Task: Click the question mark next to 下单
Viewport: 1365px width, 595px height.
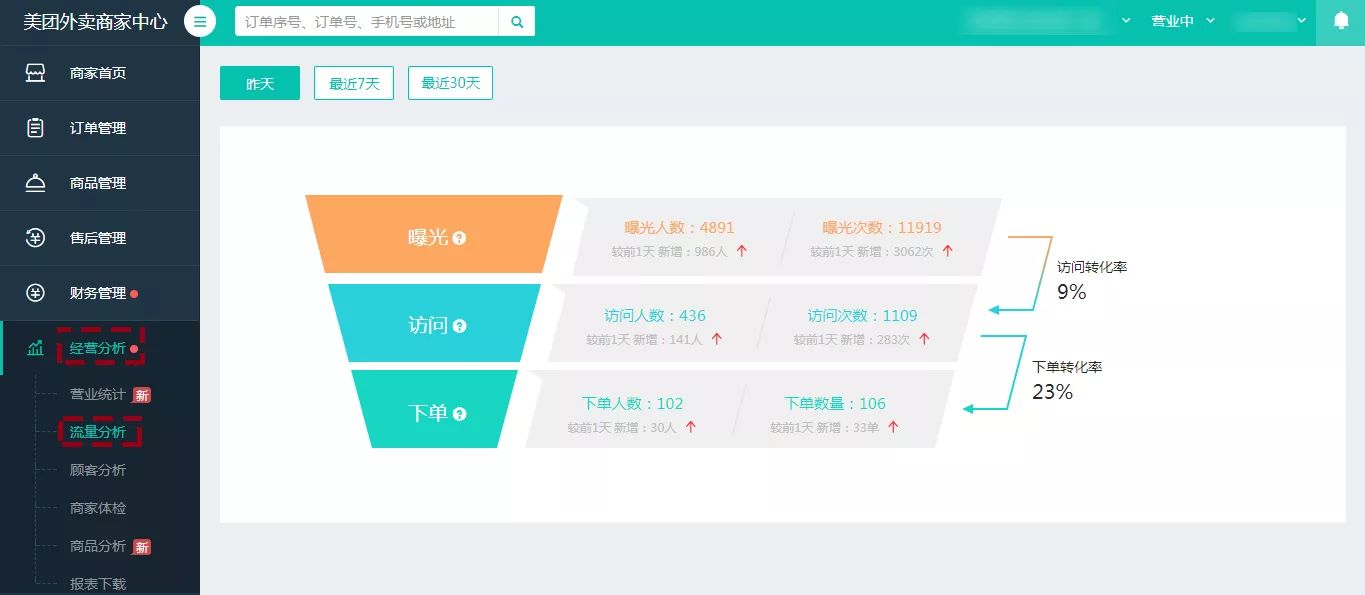Action: tap(459, 414)
